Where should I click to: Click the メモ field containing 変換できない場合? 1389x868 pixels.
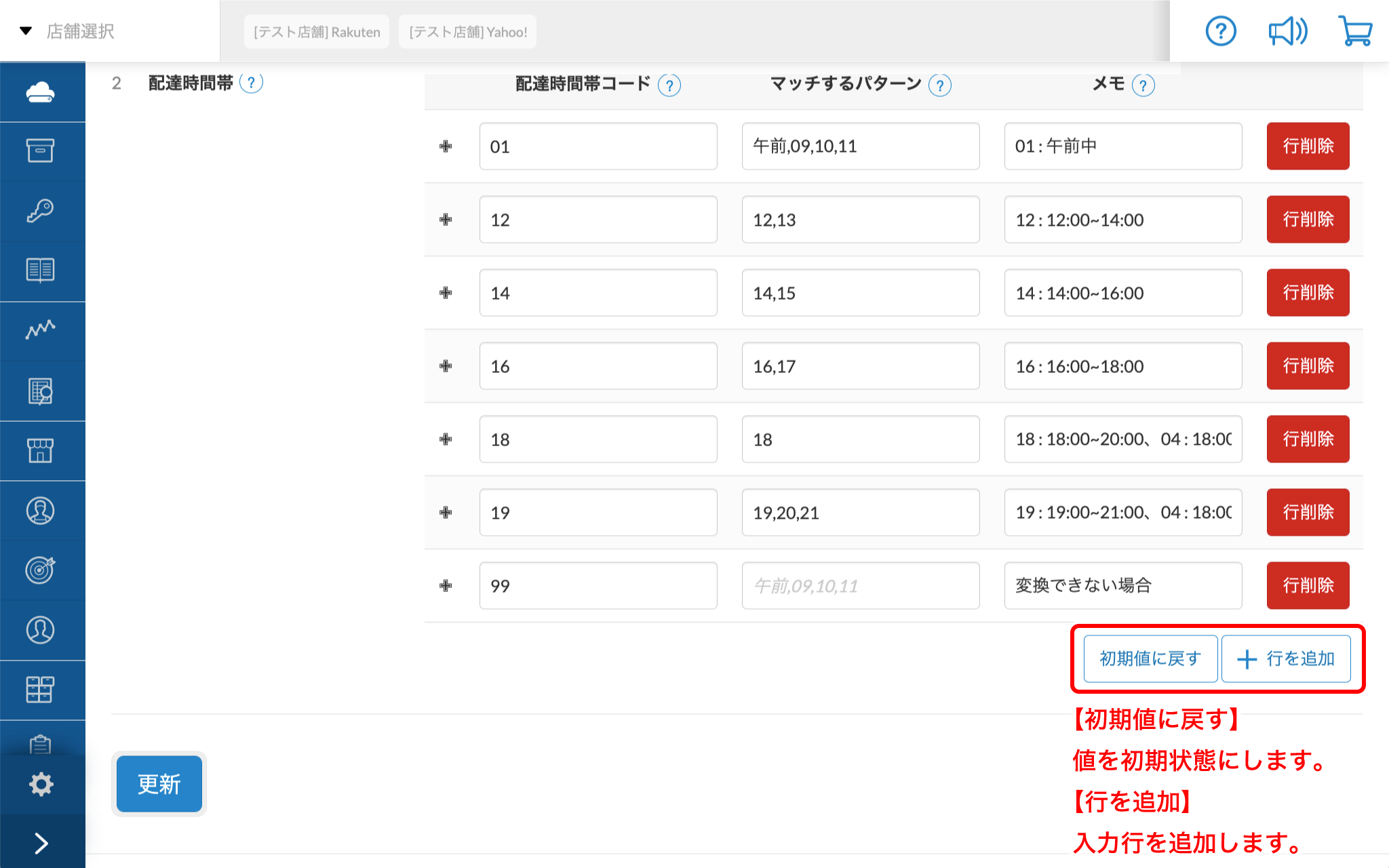(1122, 585)
